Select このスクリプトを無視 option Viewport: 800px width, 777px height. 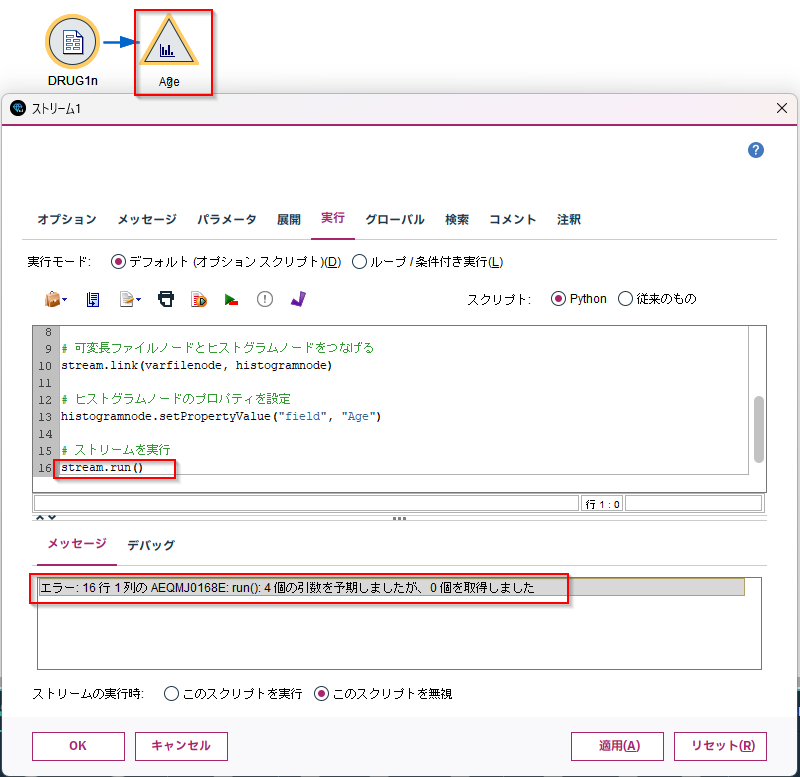pos(321,694)
